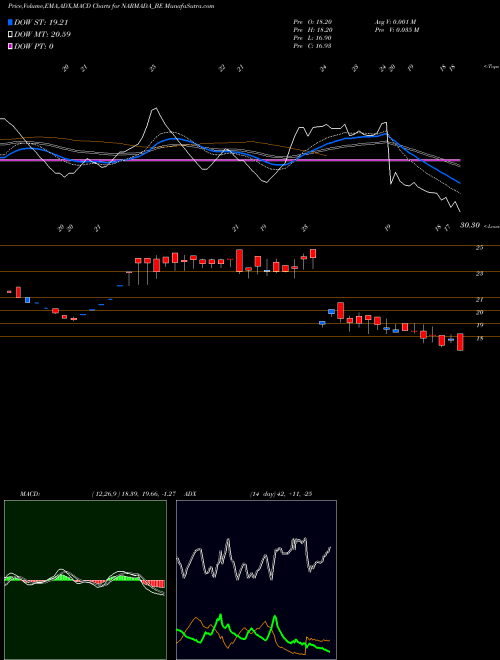Click the 25 price axis label
Screen dimensions: 500x660
pos(479,248)
